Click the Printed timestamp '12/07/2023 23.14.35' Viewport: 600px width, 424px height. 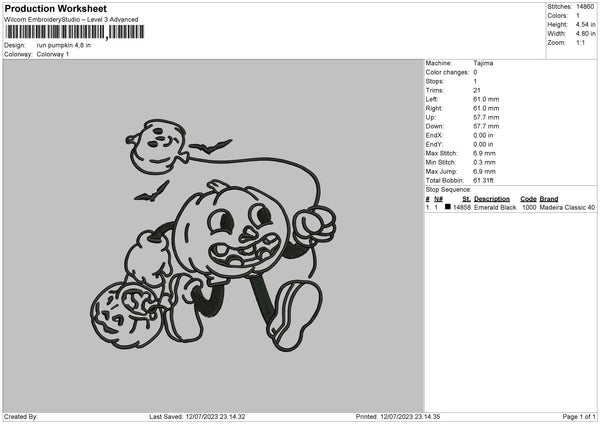pyautogui.click(x=410, y=417)
